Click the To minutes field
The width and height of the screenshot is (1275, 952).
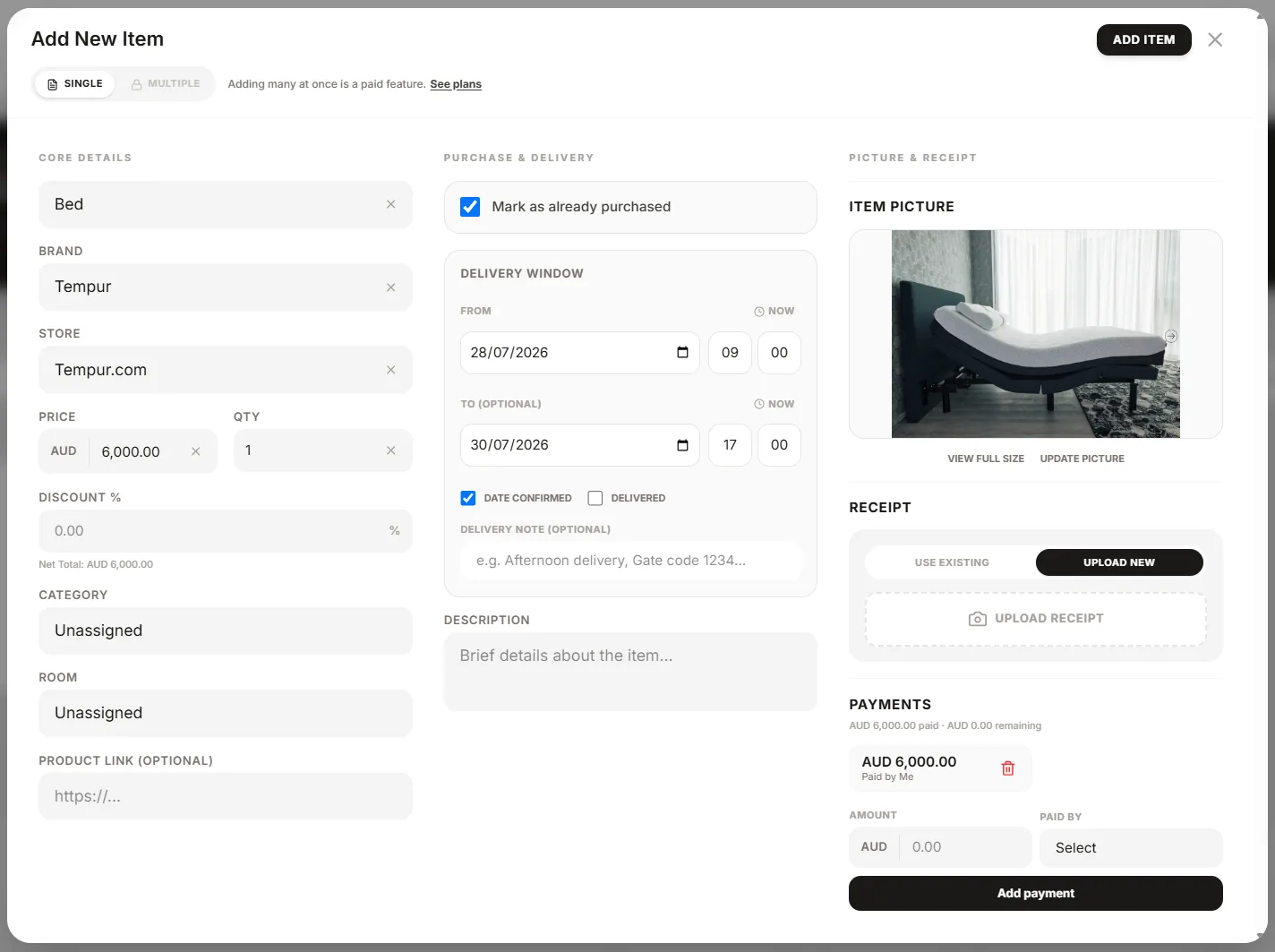pyautogui.click(x=779, y=445)
